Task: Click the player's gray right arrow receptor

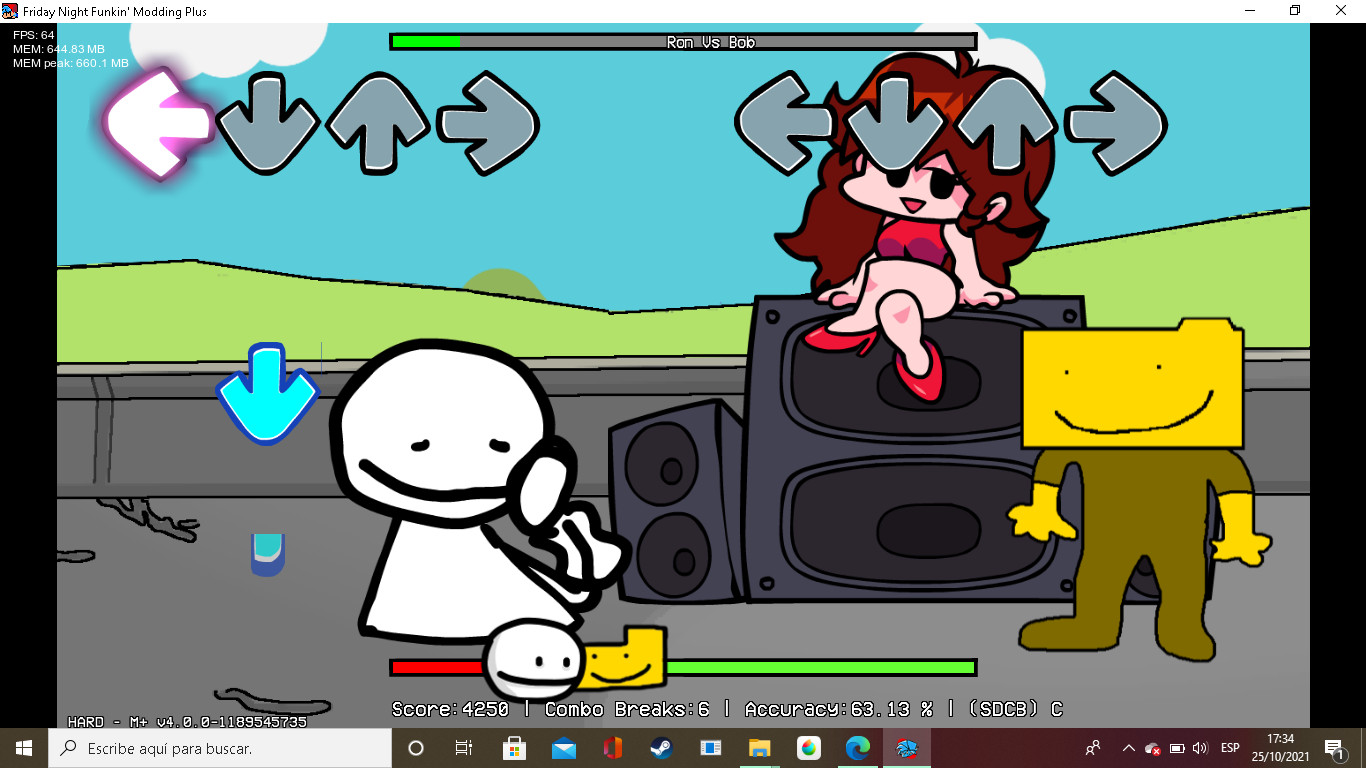Action: click(x=1116, y=123)
